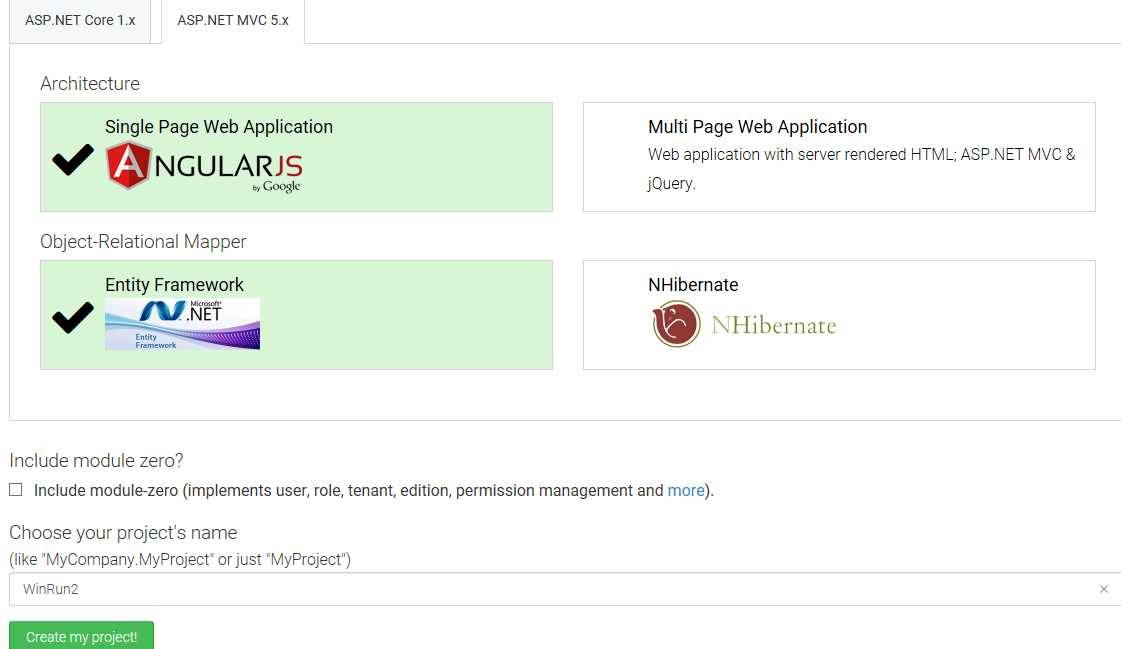This screenshot has height=649, width=1121.
Task: Click the Multi Page description mentioning jQuery
Action: coord(861,169)
